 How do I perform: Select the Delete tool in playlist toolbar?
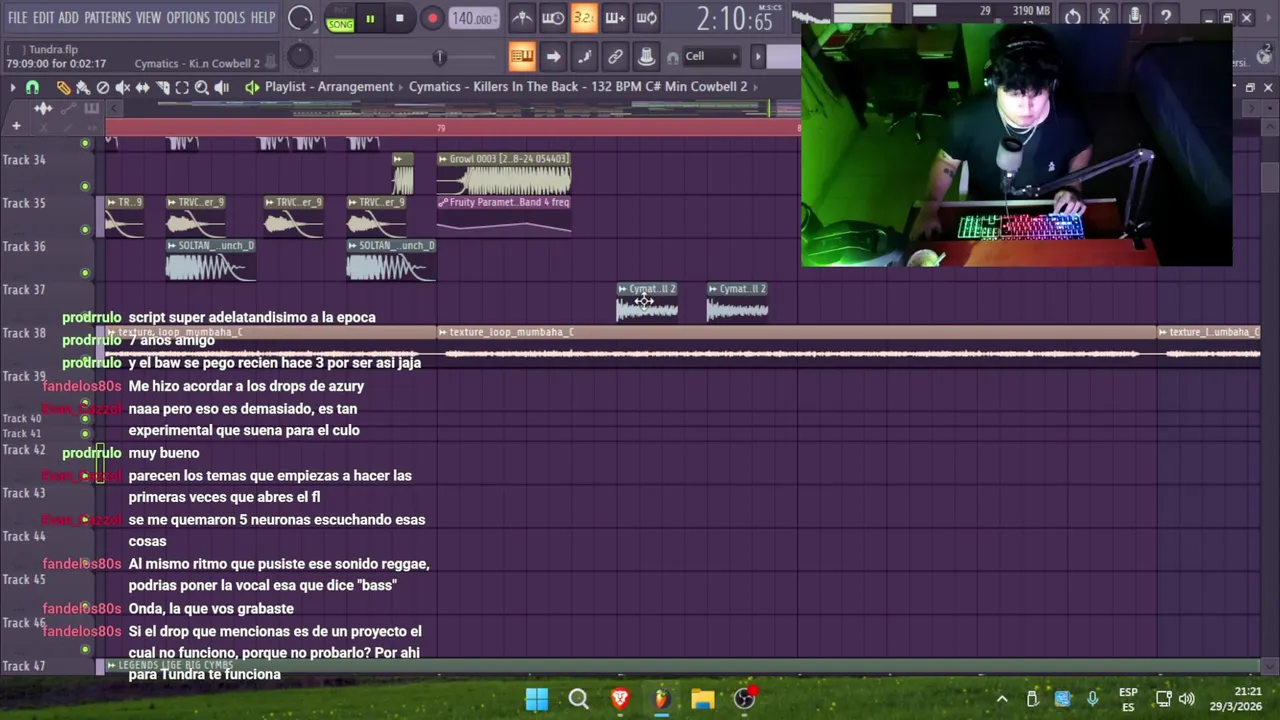click(103, 87)
